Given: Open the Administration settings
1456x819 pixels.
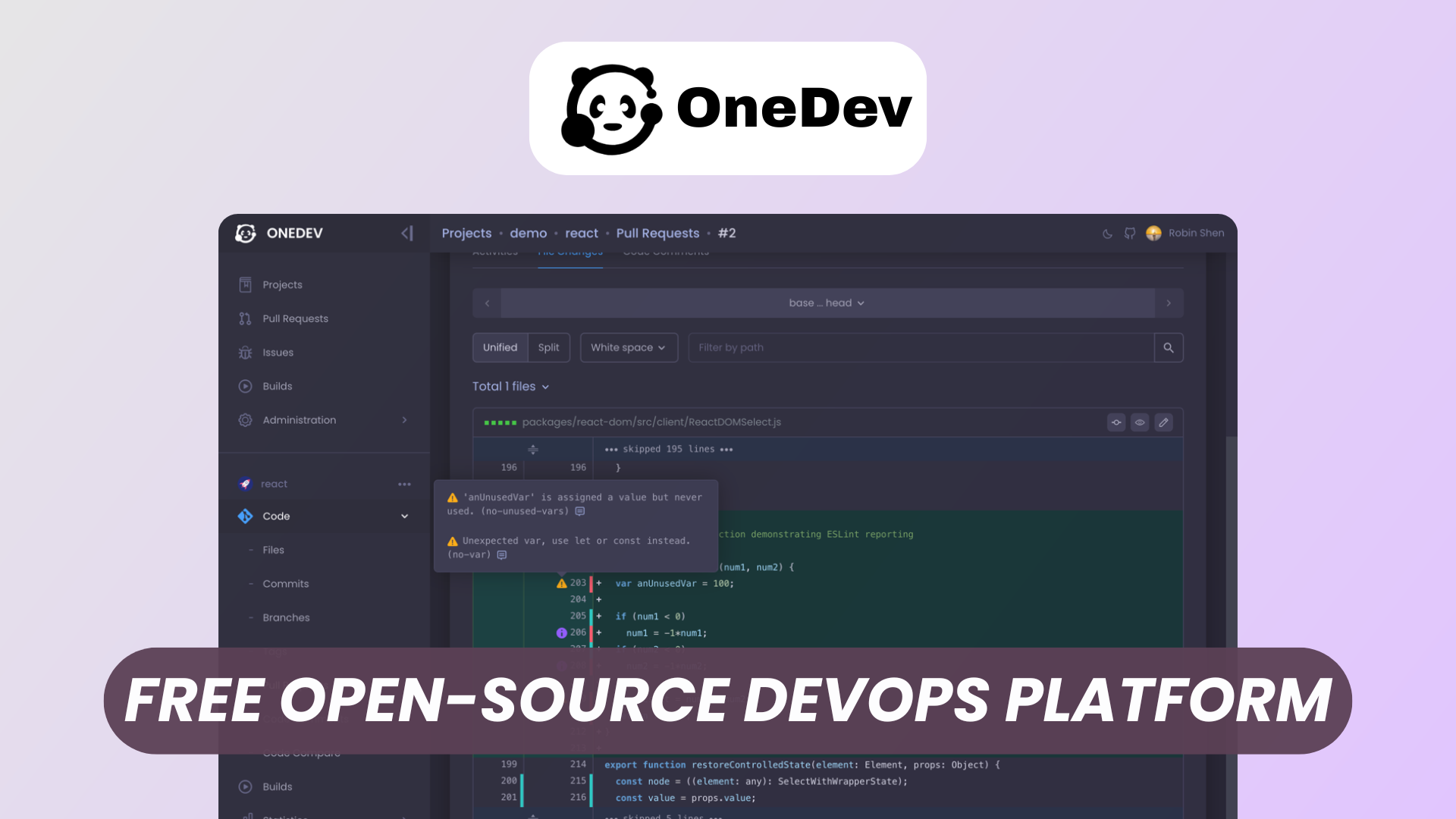Looking at the screenshot, I should 299,419.
